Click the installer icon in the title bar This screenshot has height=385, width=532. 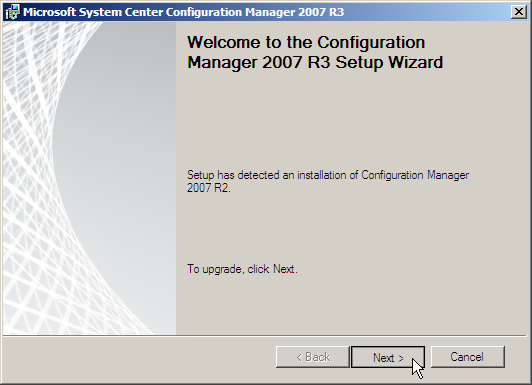pos(13,12)
